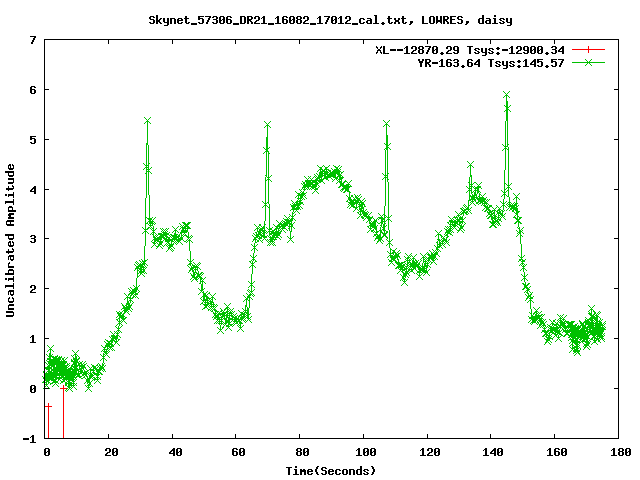This screenshot has width=640, height=480.
Task: Click x-axis tick label 20
Action: 111,452
